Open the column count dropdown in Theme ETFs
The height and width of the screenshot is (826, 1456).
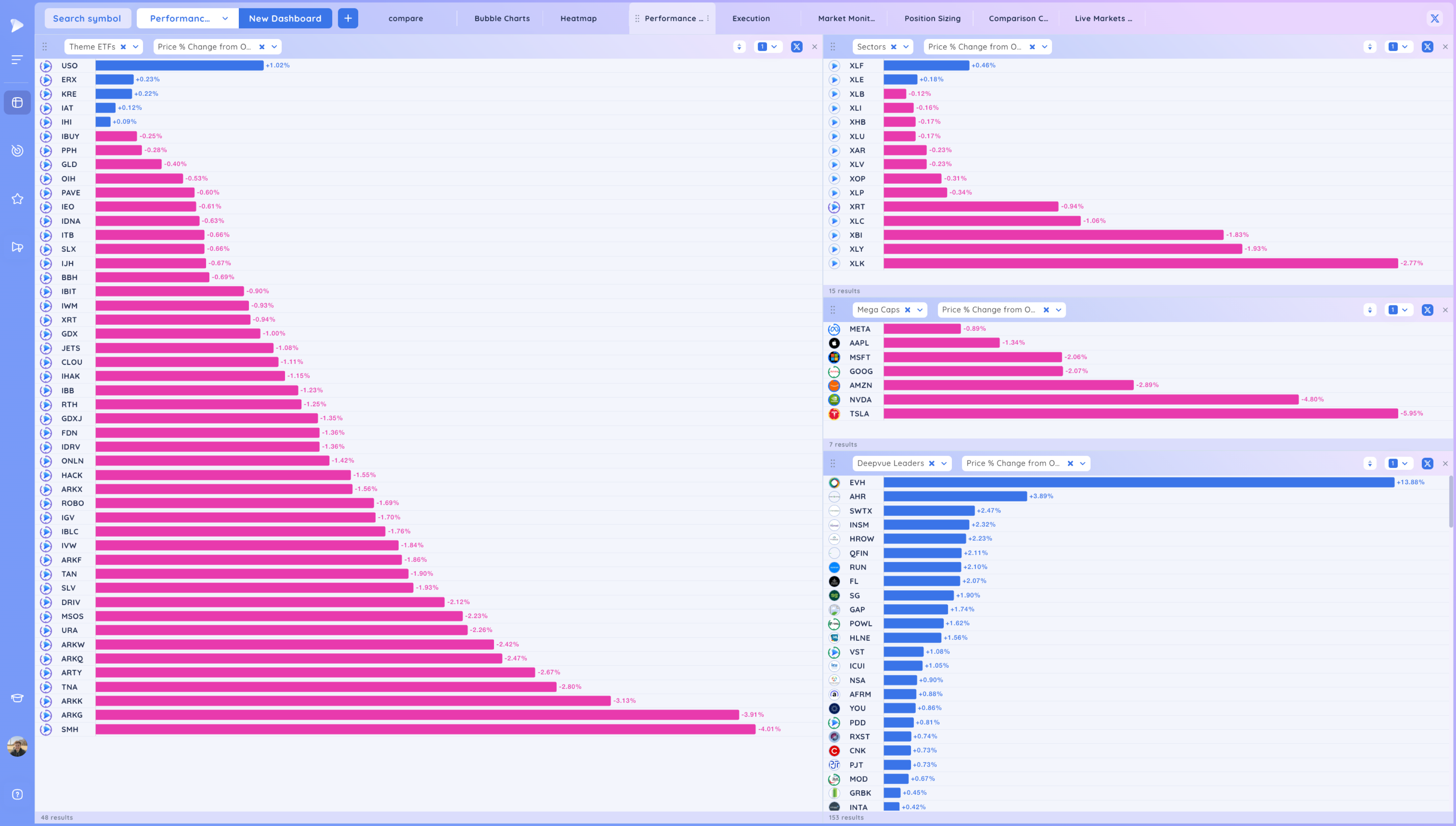(x=768, y=47)
